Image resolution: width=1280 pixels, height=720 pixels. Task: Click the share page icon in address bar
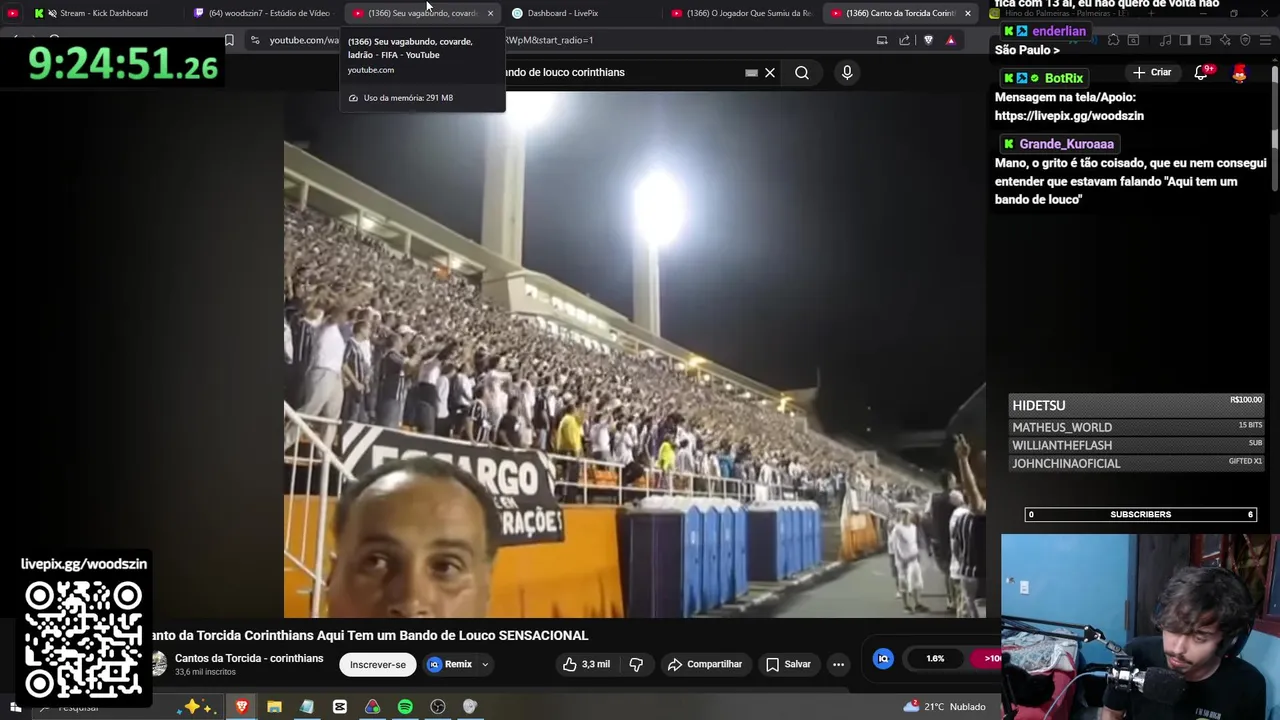tap(905, 40)
